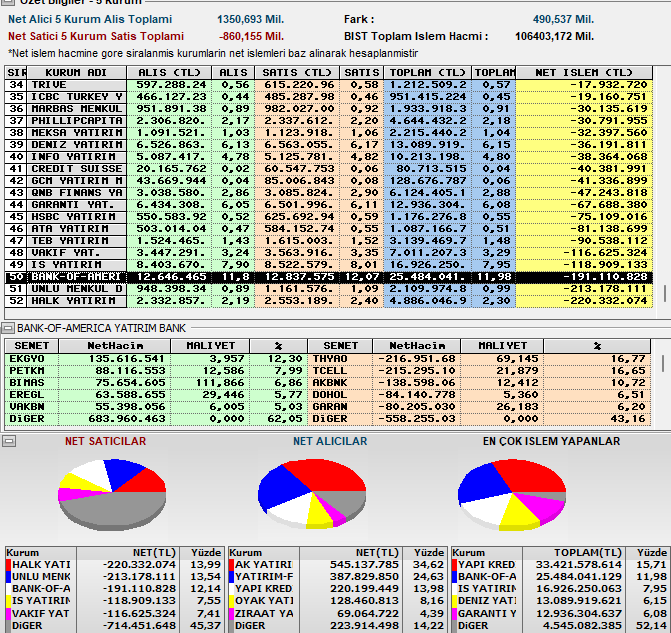This screenshot has height=633, width=671.
Task: Click the yellow swatch beside DENIZ YATI
Action: coord(455,601)
